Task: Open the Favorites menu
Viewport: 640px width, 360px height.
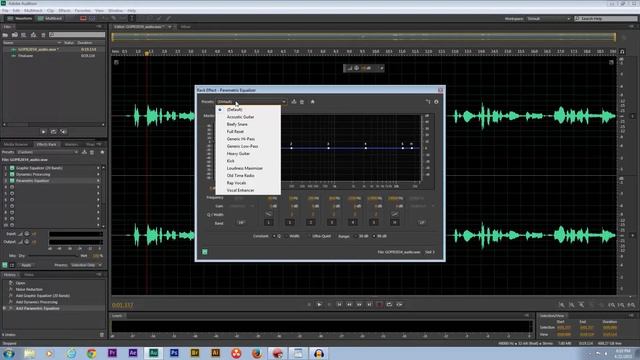Action: (x=83, y=11)
